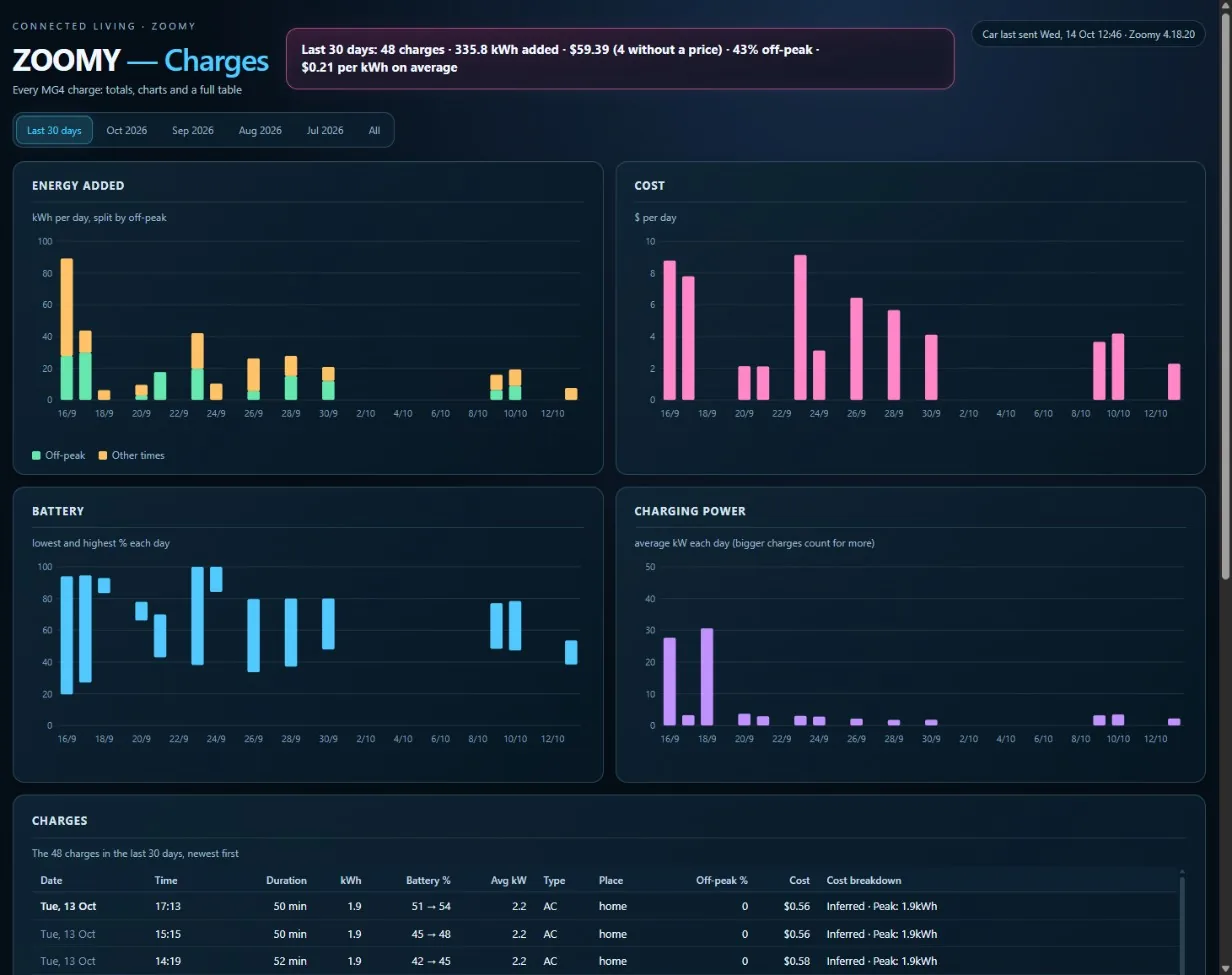Click the 18/9 bar in Charging Power chart

coord(707,677)
